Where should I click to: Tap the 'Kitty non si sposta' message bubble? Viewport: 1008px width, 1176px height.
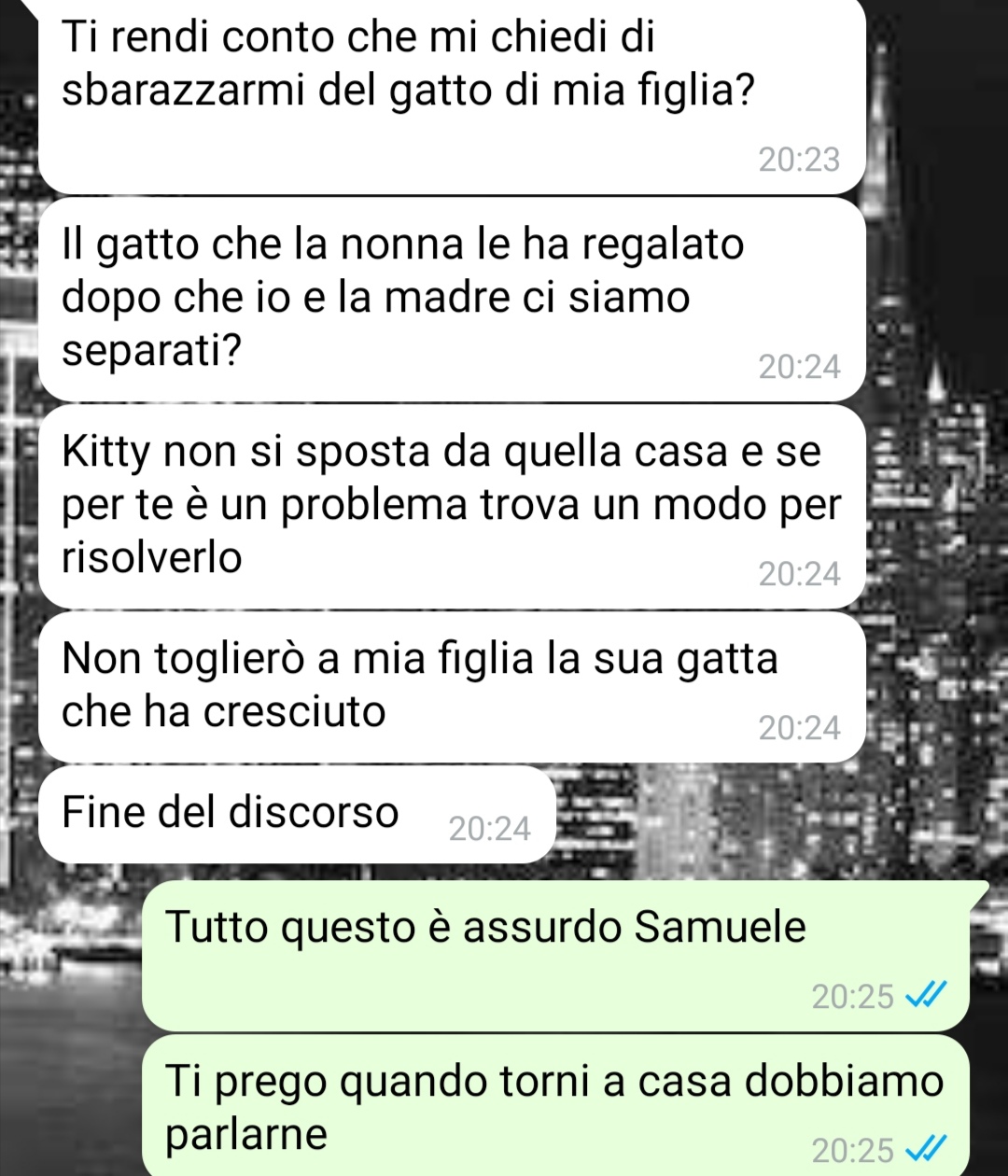(x=452, y=506)
